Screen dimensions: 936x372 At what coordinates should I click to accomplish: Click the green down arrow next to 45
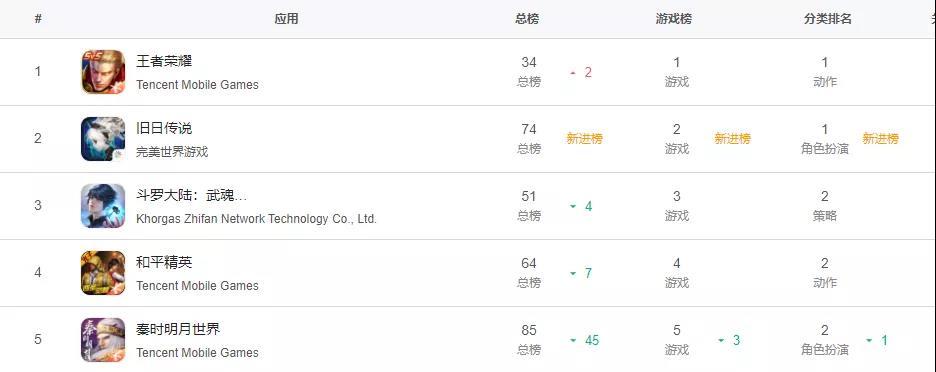pos(573,340)
